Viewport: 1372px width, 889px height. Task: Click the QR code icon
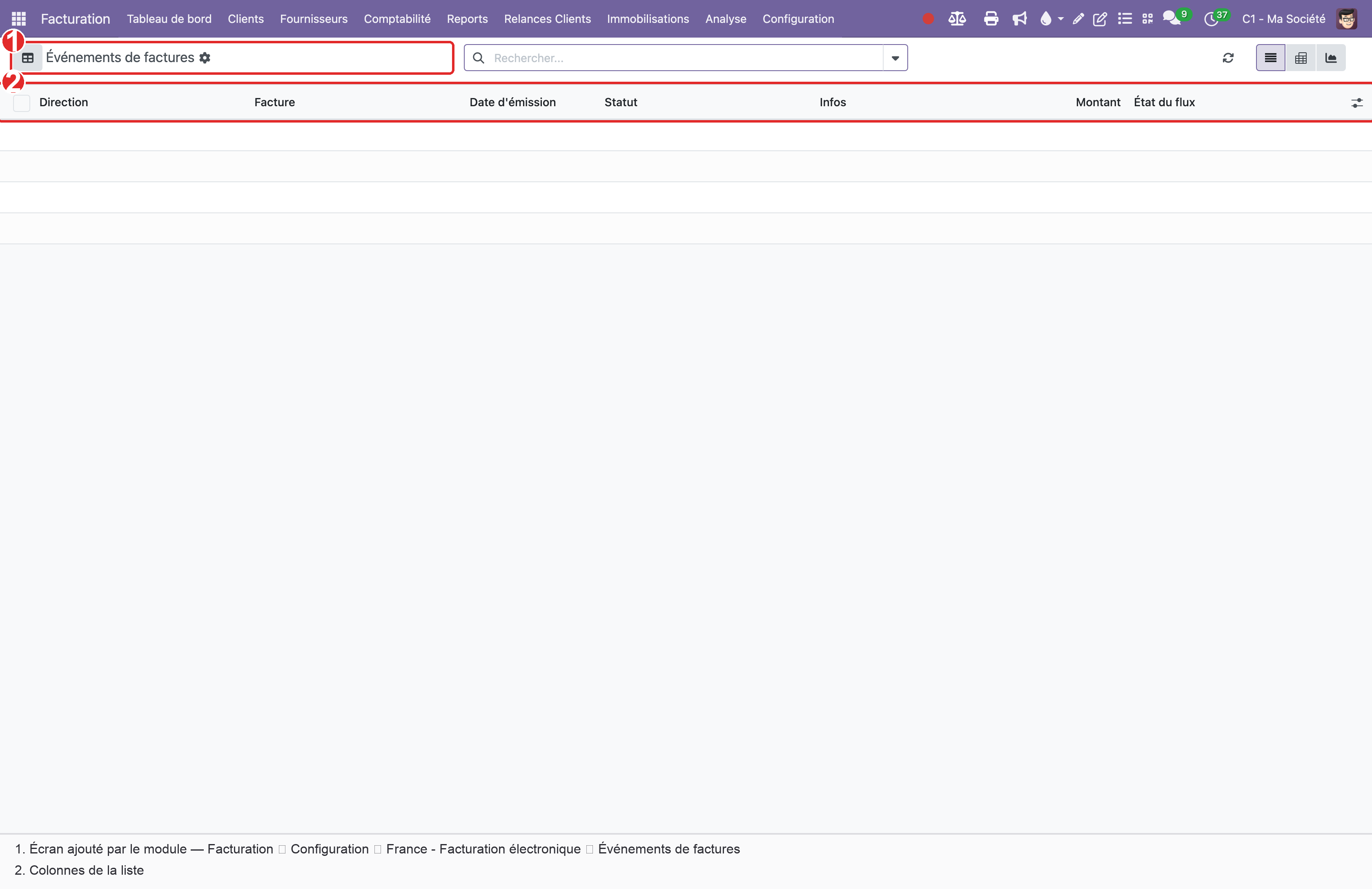tap(1148, 19)
